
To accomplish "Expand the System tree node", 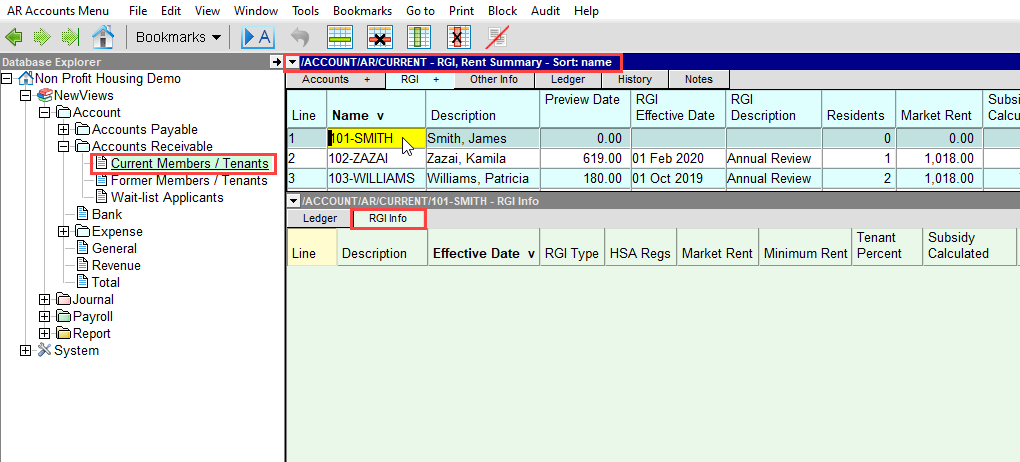I will pyautogui.click(x=26, y=351).
